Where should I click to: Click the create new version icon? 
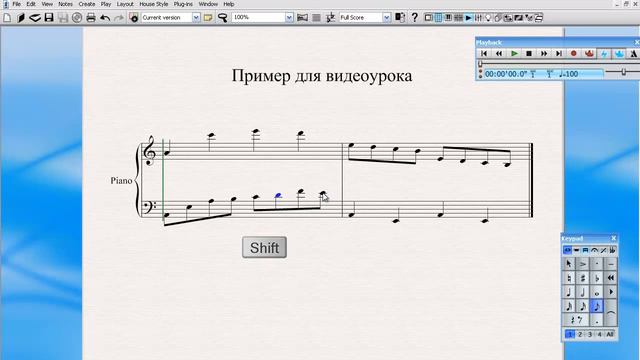coord(134,18)
